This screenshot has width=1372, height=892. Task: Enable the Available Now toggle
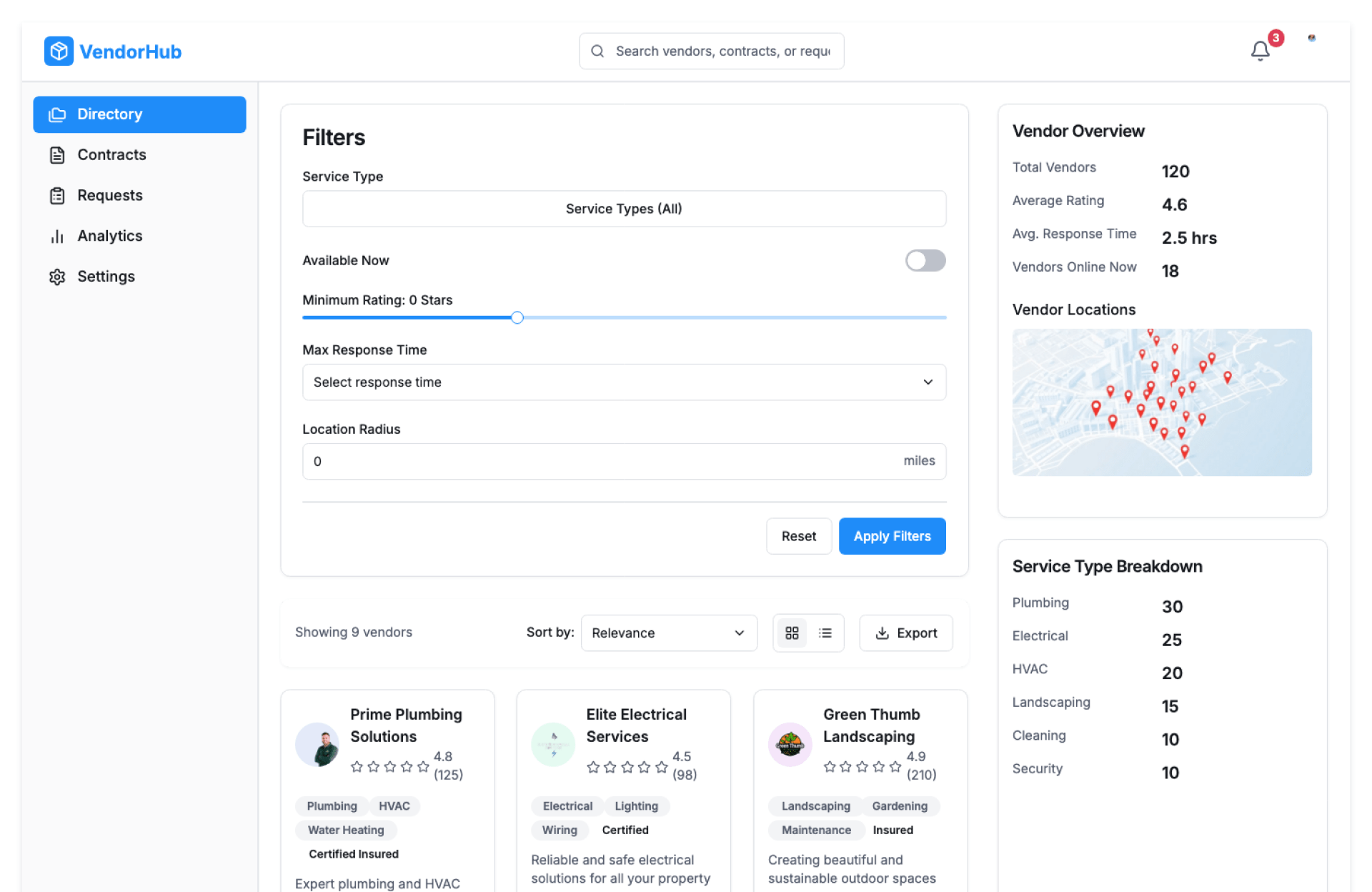(925, 260)
